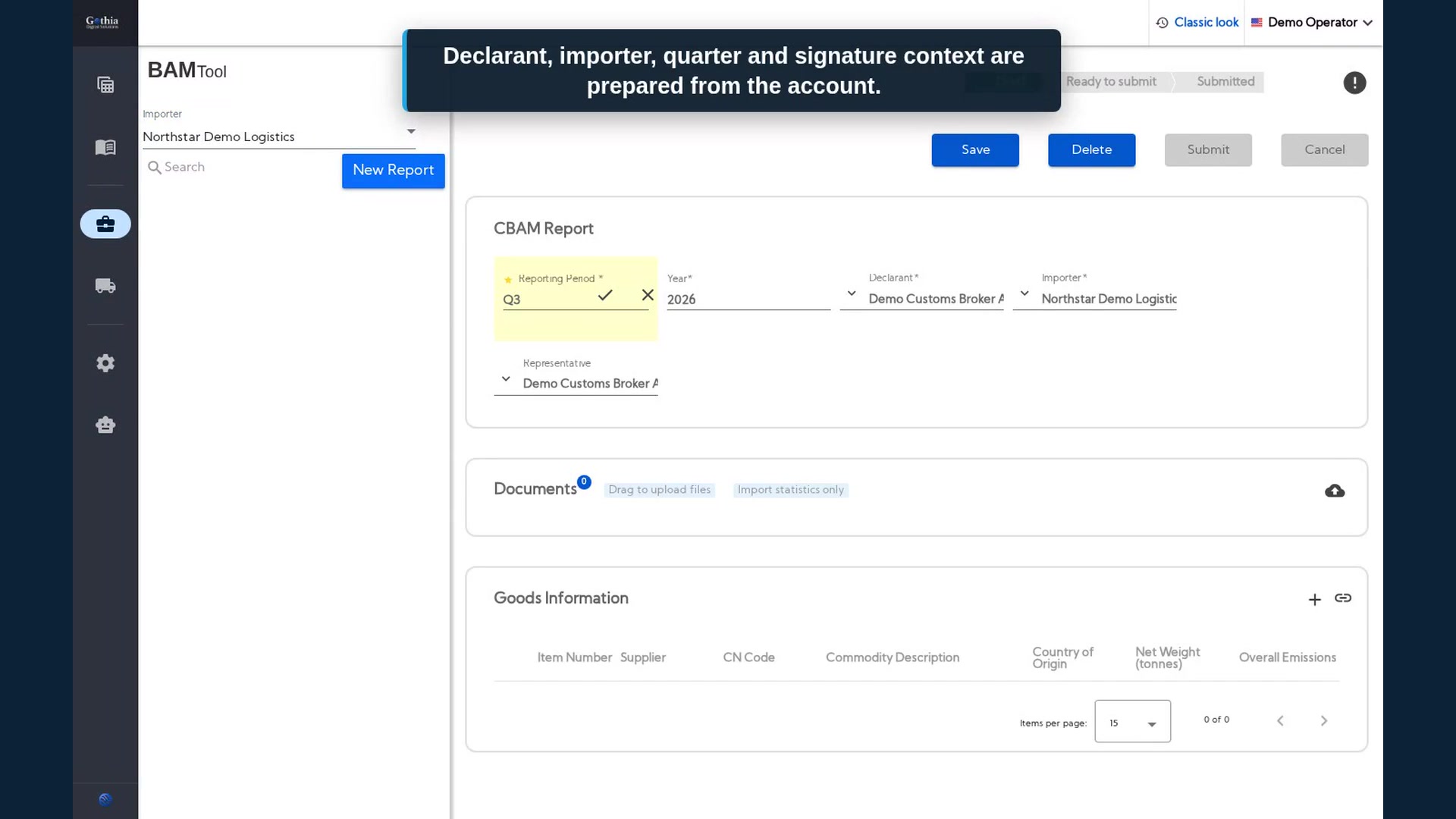Image resolution: width=1456 pixels, height=819 pixels.
Task: Click the Country of Origin column header
Action: [1062, 657]
